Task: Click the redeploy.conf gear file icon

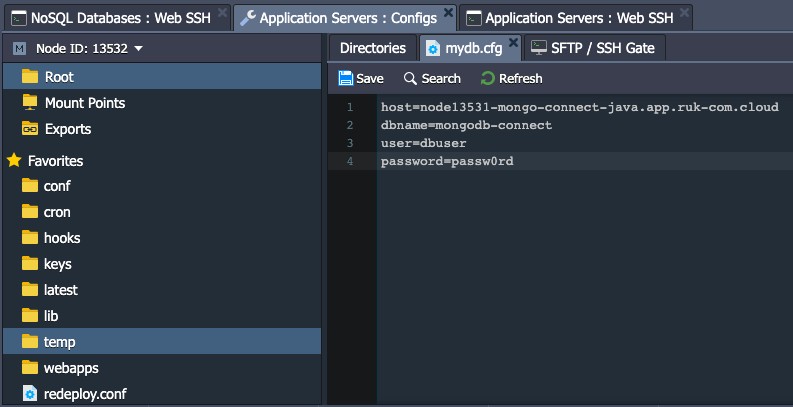Action: click(x=30, y=394)
